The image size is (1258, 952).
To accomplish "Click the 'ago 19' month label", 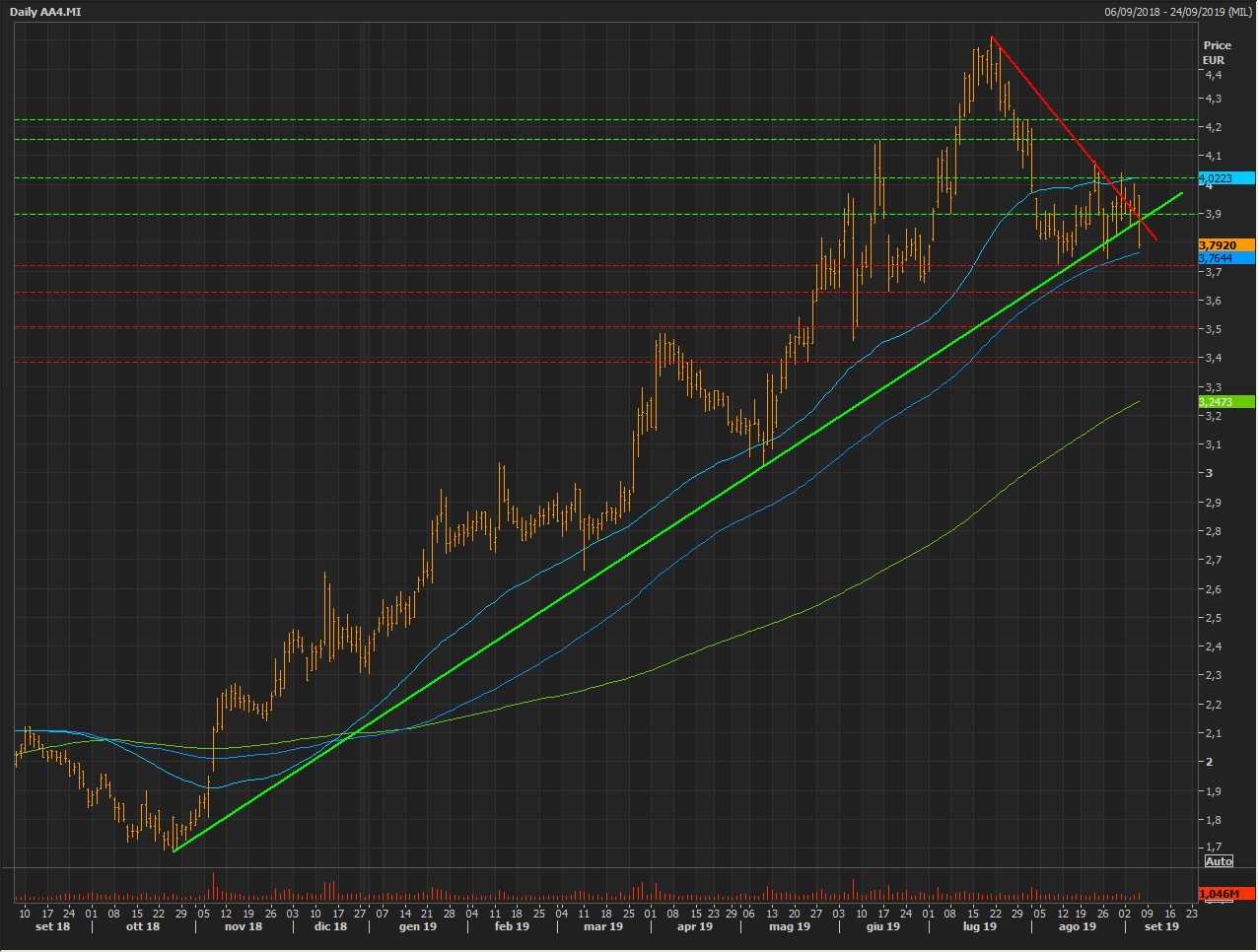I will (x=1078, y=926).
